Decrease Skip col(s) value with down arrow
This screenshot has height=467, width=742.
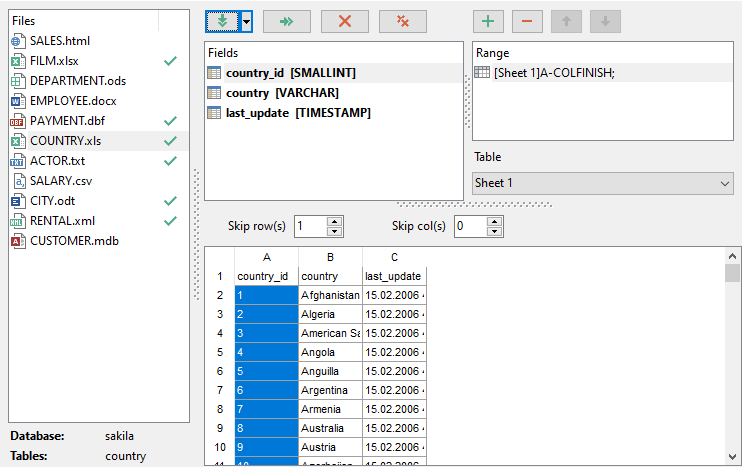point(492,231)
